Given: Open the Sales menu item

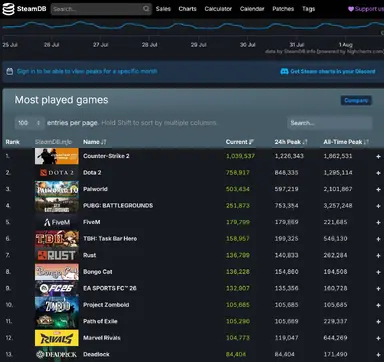Looking at the screenshot, I should pos(163,9).
